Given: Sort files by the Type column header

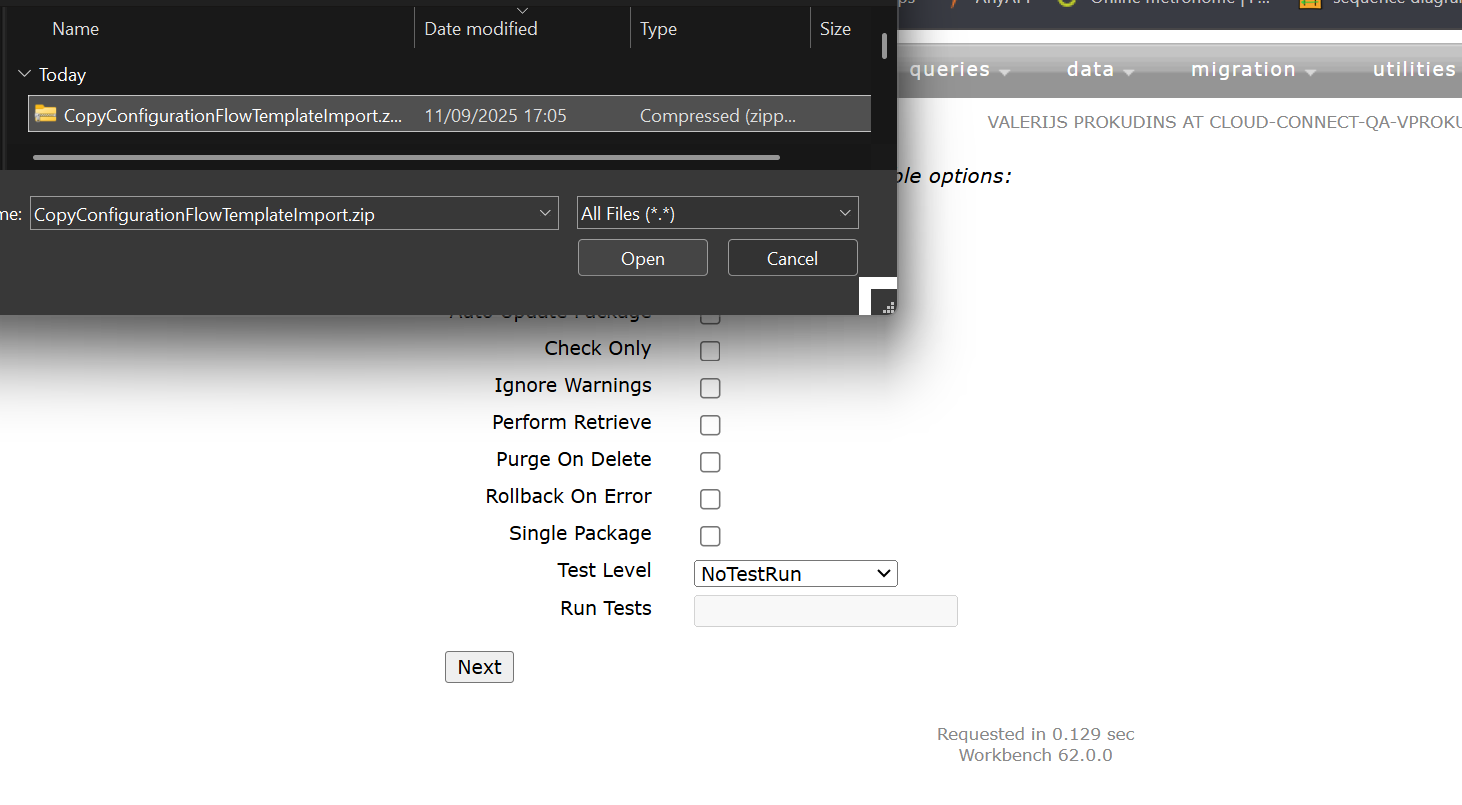Looking at the screenshot, I should tap(659, 29).
